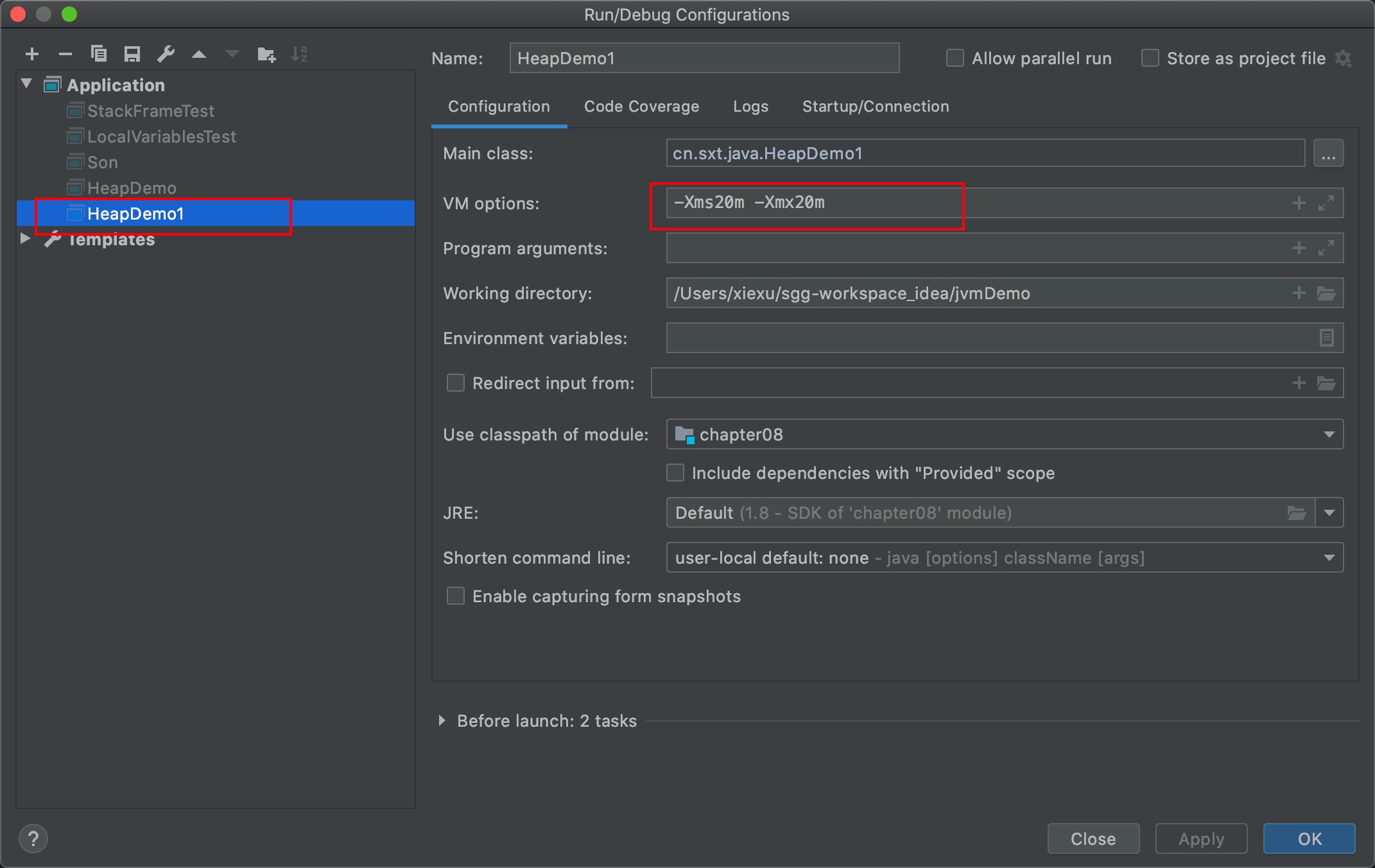Screen dimensions: 1375x868
Task: Create a new folder with the folder-plus icon
Action: click(266, 55)
